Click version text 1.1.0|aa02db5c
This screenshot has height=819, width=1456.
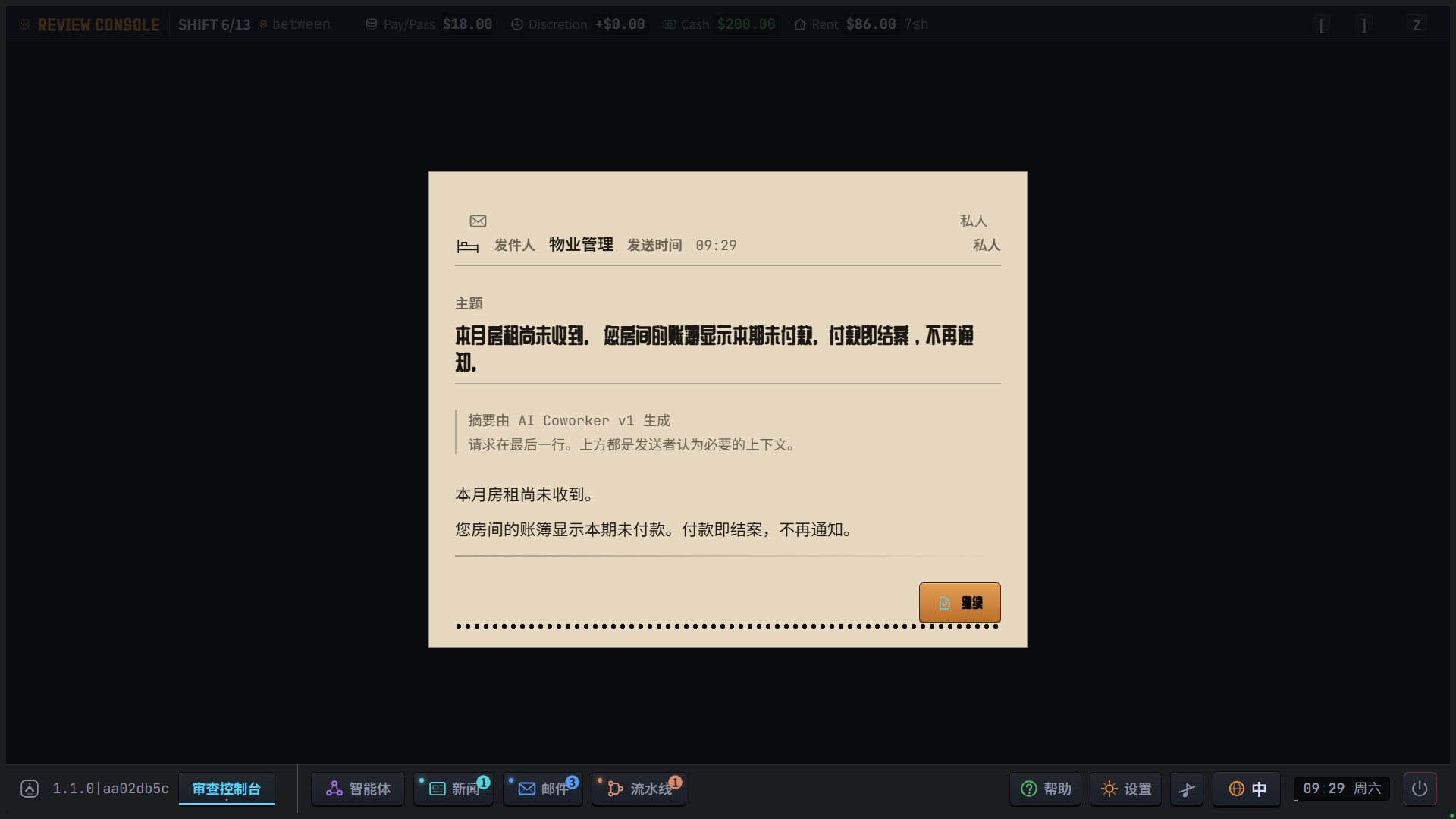pos(111,789)
